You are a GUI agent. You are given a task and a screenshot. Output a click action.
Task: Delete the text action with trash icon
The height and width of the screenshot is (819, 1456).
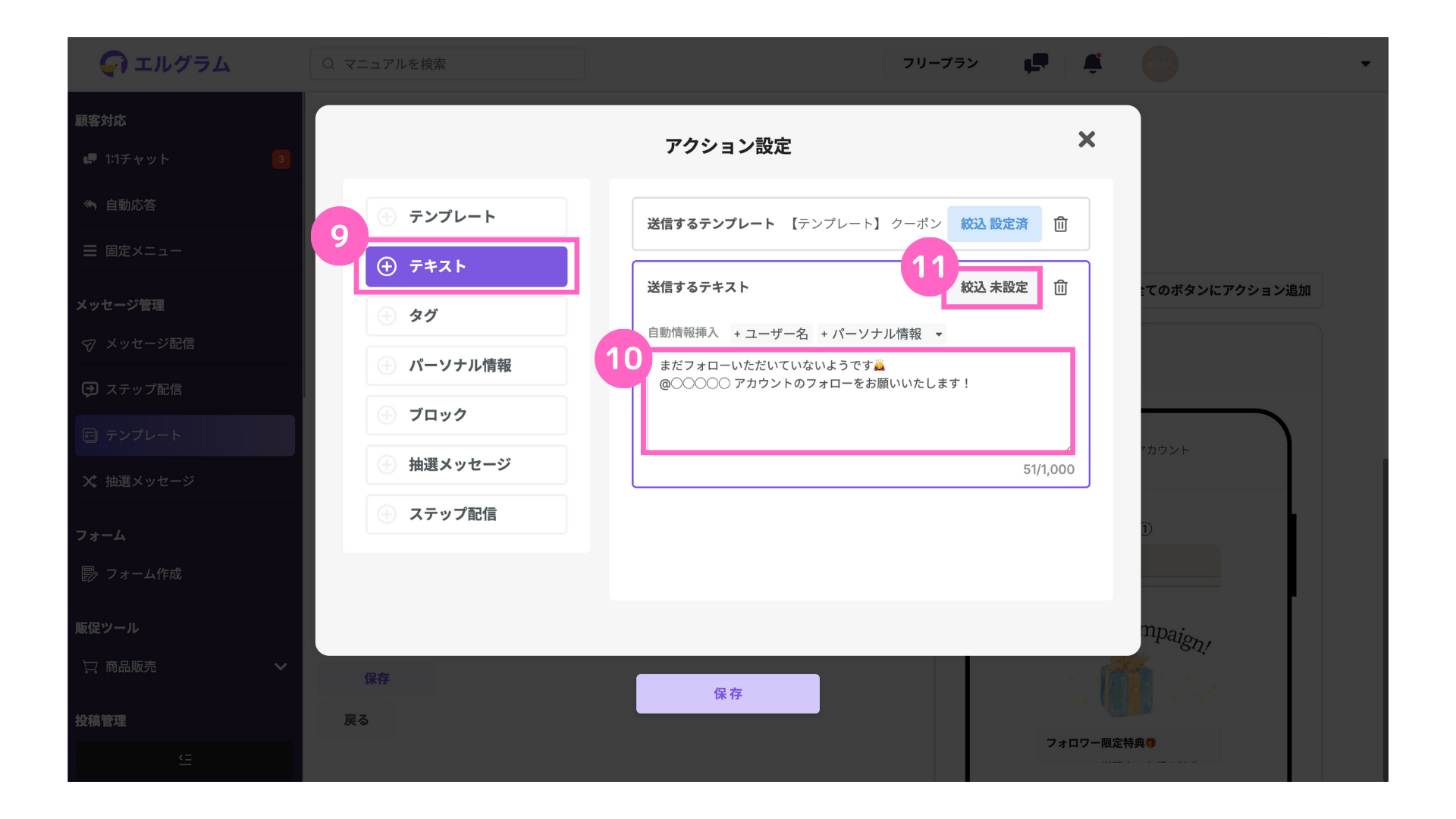point(1060,287)
